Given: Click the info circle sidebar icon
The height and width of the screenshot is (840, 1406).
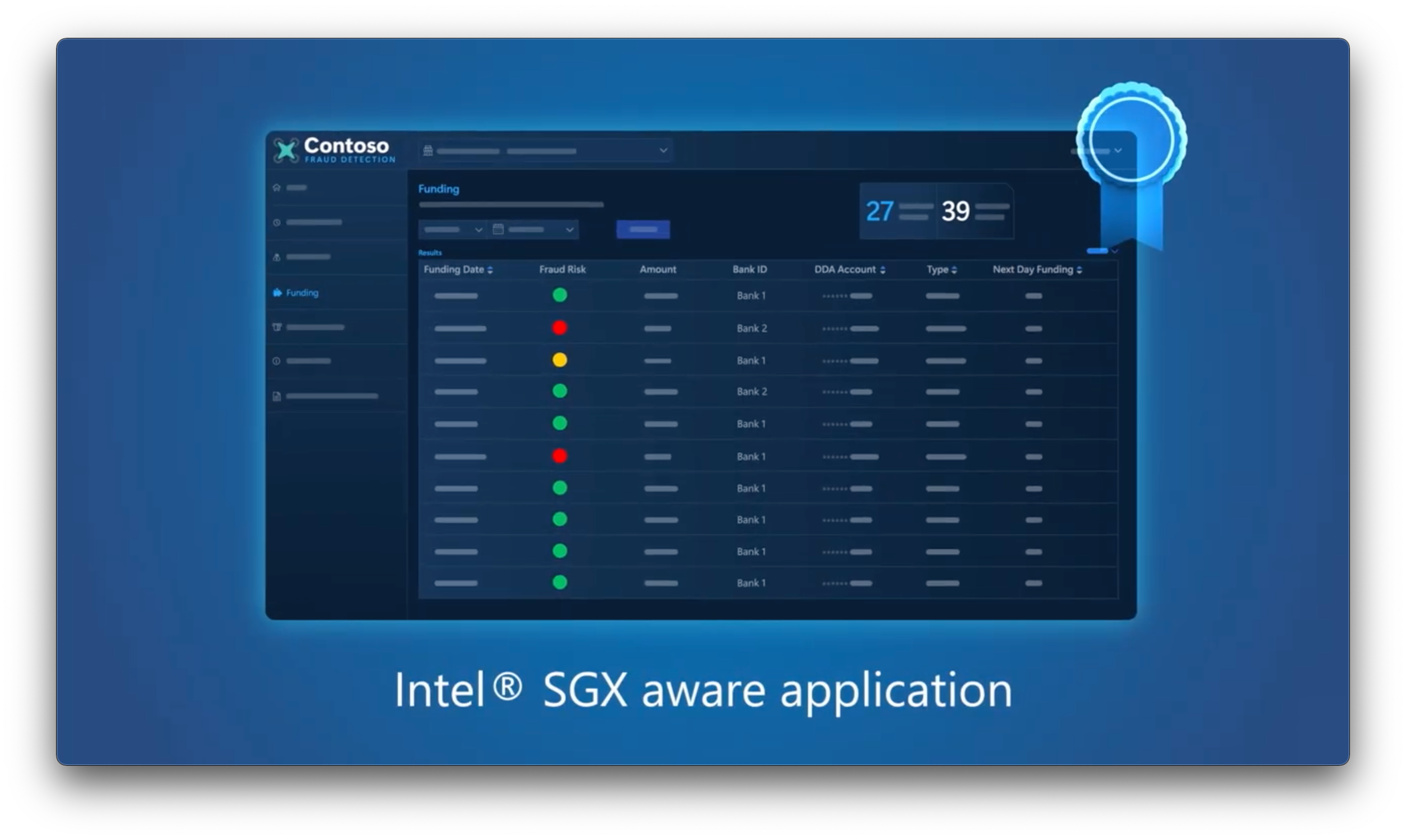Looking at the screenshot, I should [x=276, y=361].
